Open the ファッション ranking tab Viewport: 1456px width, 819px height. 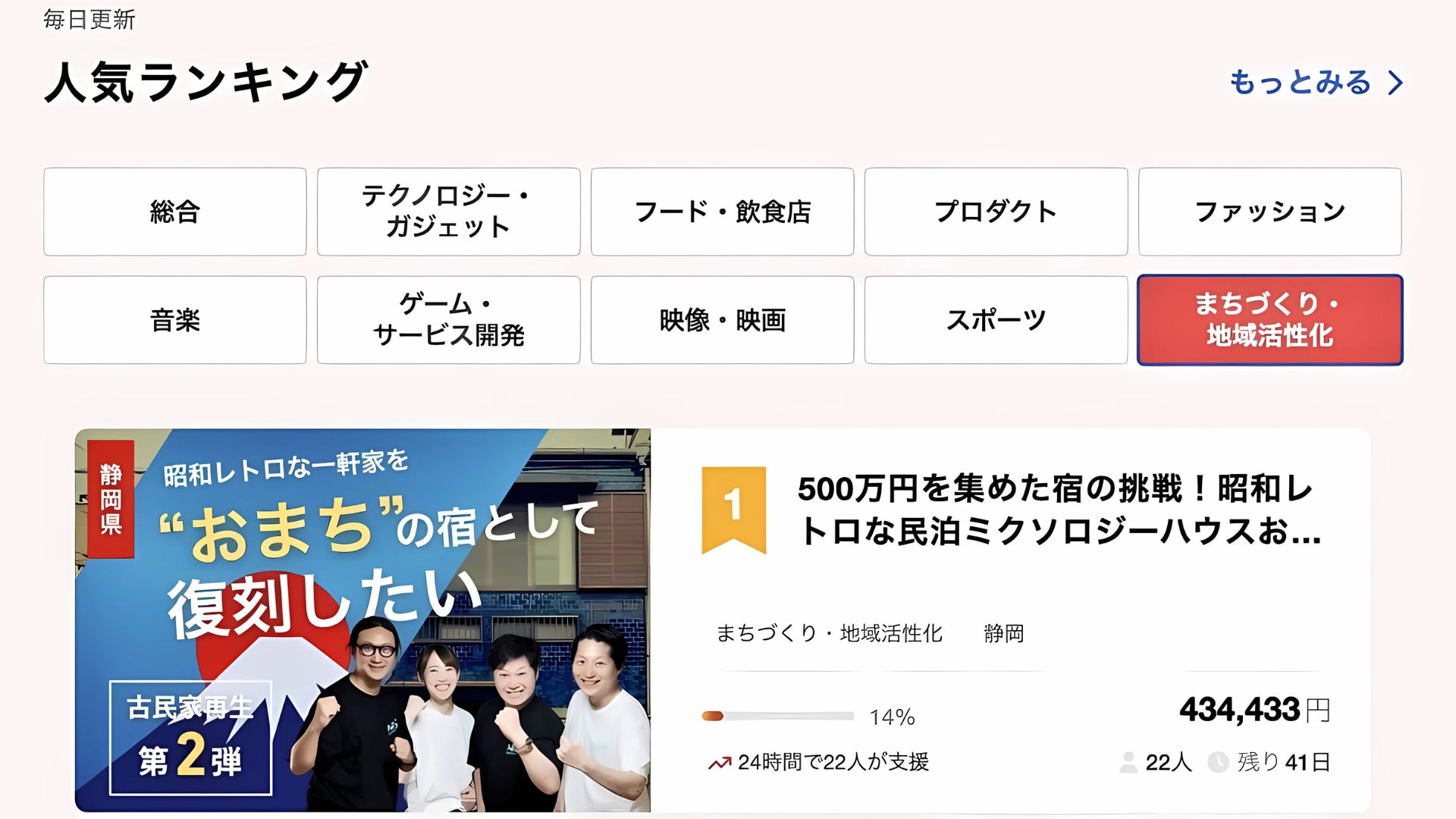tap(1270, 212)
